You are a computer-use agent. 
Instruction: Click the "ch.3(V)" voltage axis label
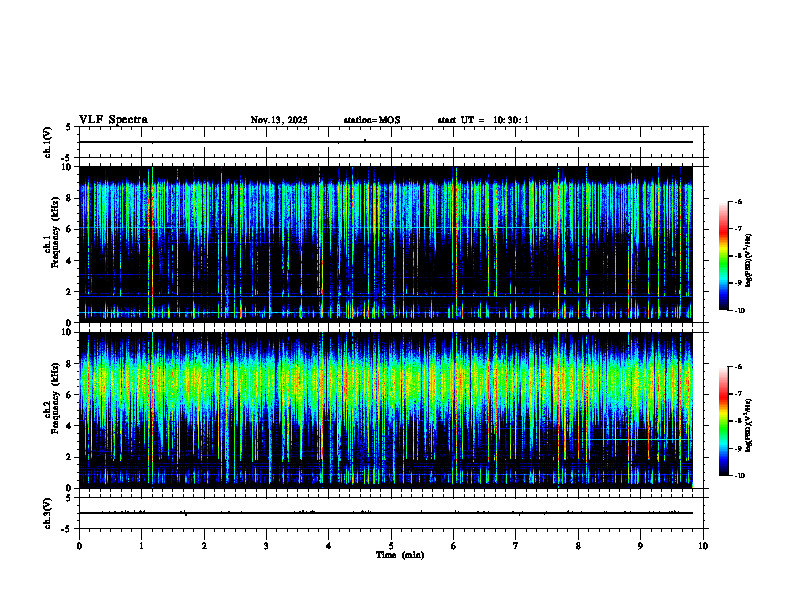tap(47, 513)
